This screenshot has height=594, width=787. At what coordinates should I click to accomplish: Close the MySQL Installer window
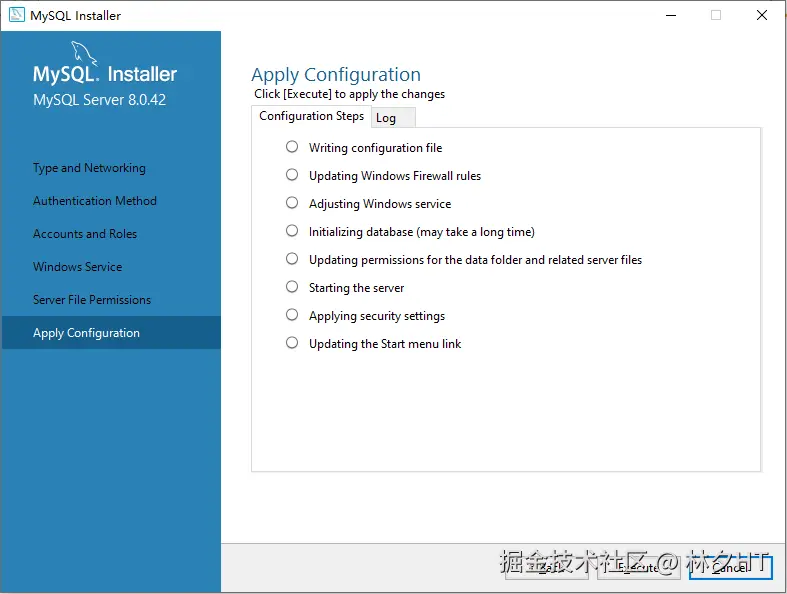tap(761, 15)
